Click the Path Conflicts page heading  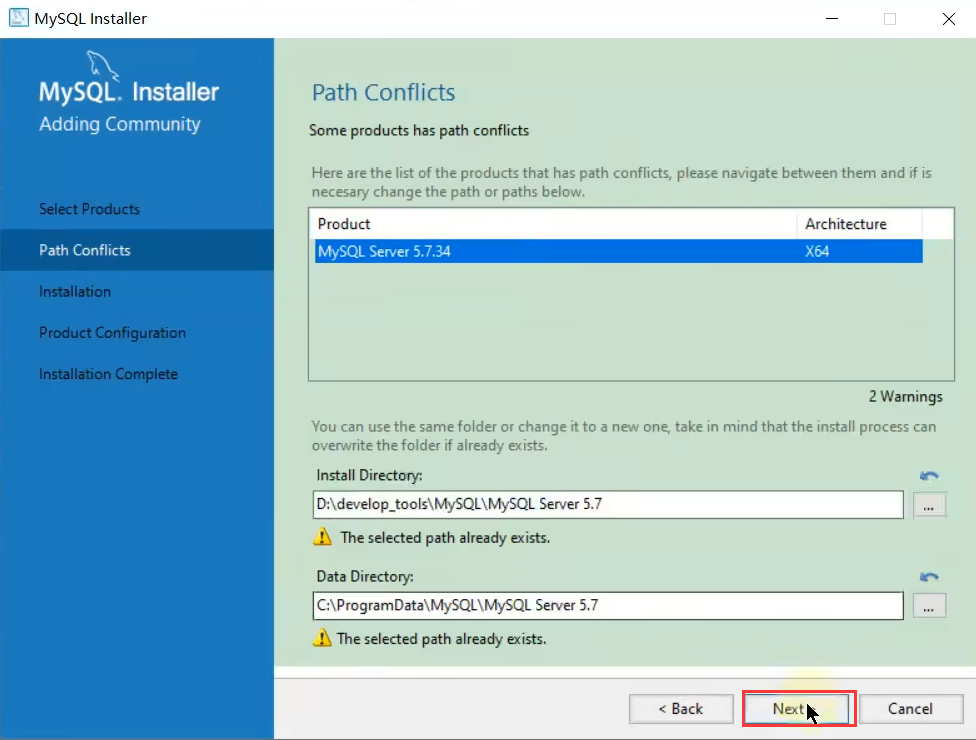pyautogui.click(x=383, y=92)
